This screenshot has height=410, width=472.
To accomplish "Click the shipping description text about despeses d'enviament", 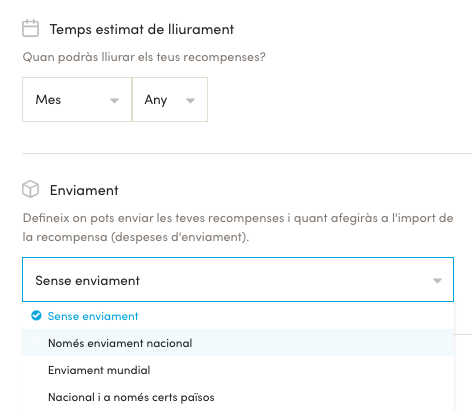I will (x=238, y=227).
